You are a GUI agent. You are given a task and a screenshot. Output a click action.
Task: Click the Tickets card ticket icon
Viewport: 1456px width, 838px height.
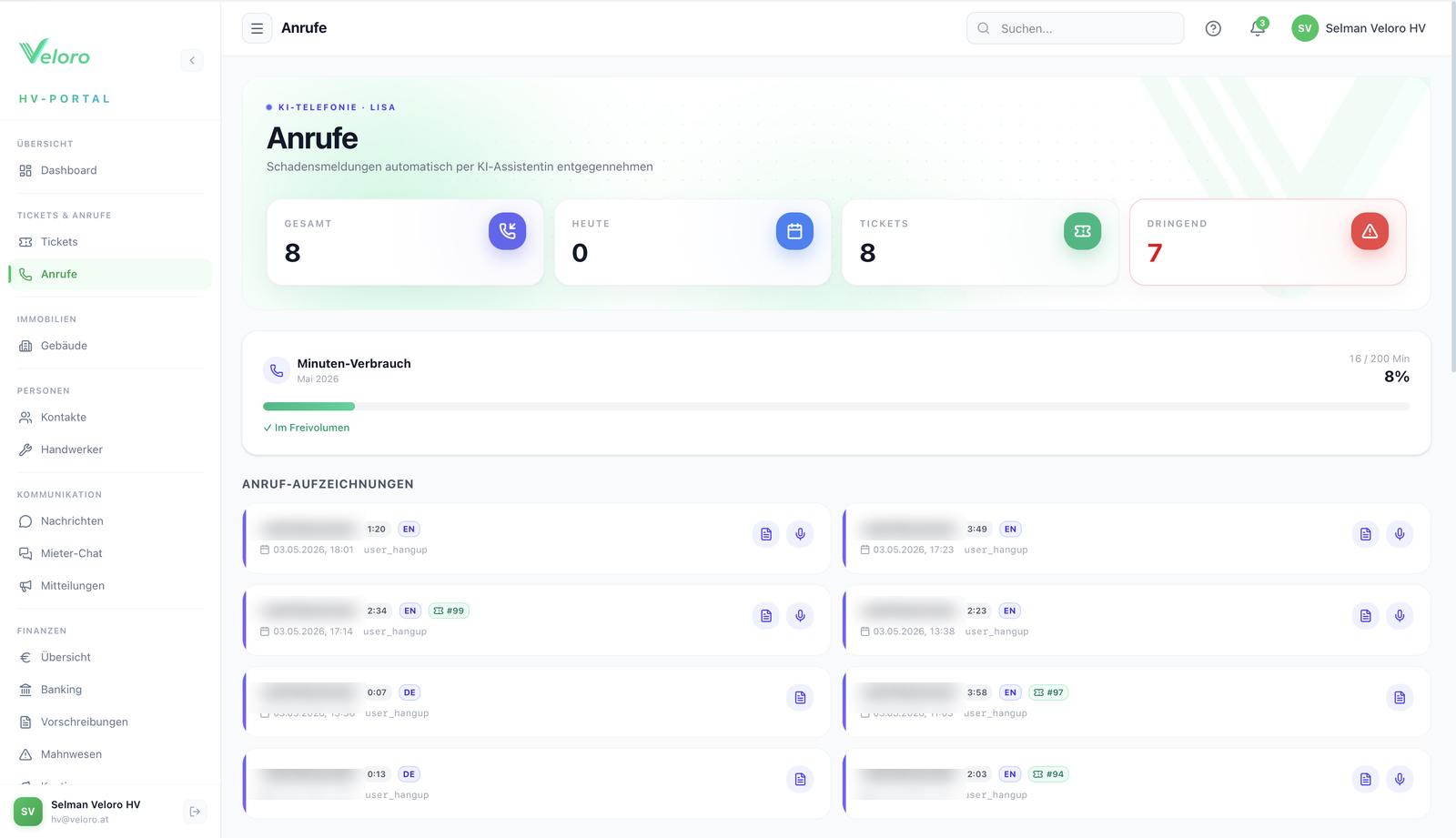(x=1082, y=231)
